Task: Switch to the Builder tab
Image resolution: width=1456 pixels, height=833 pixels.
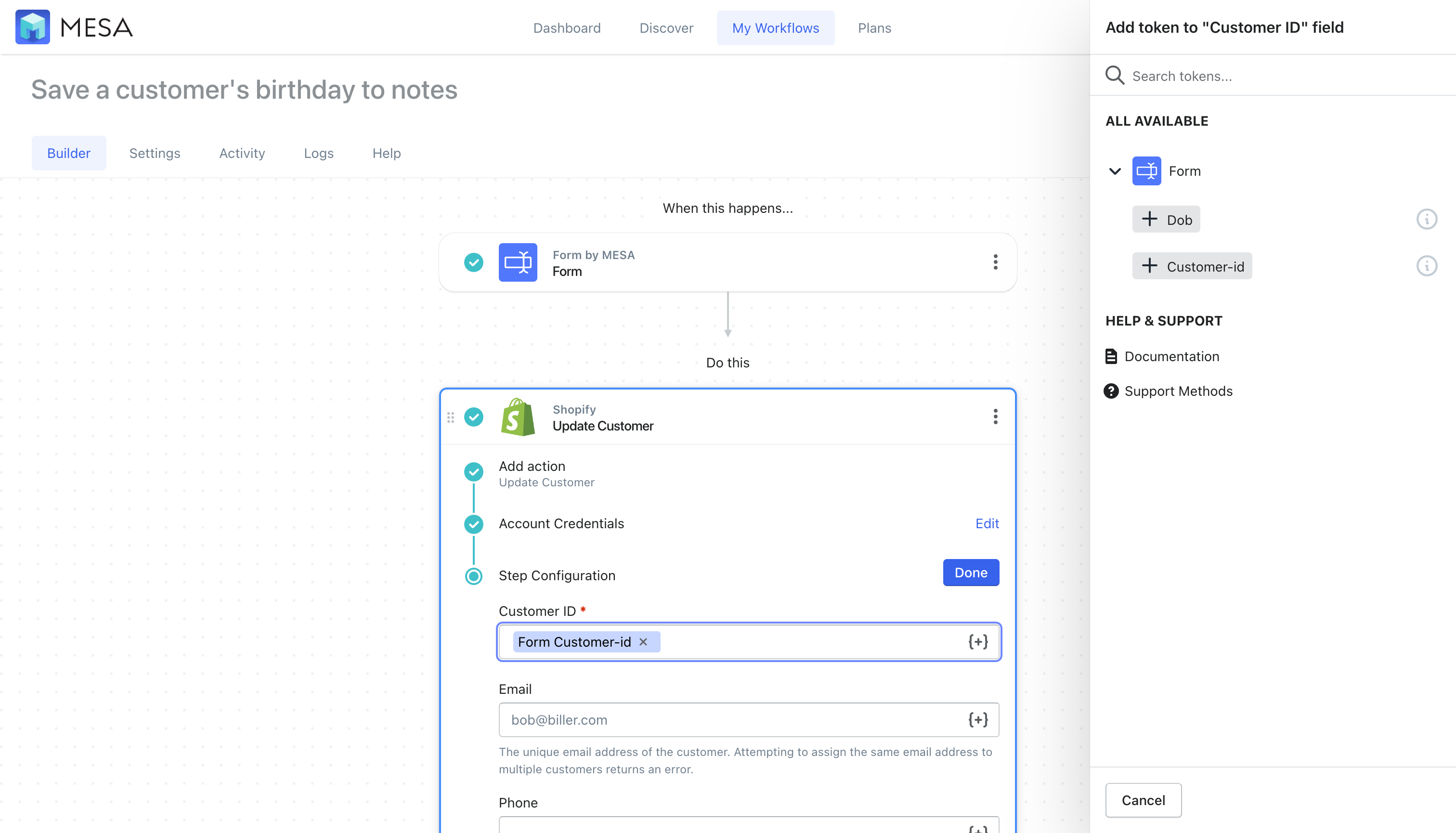Action: coord(69,153)
